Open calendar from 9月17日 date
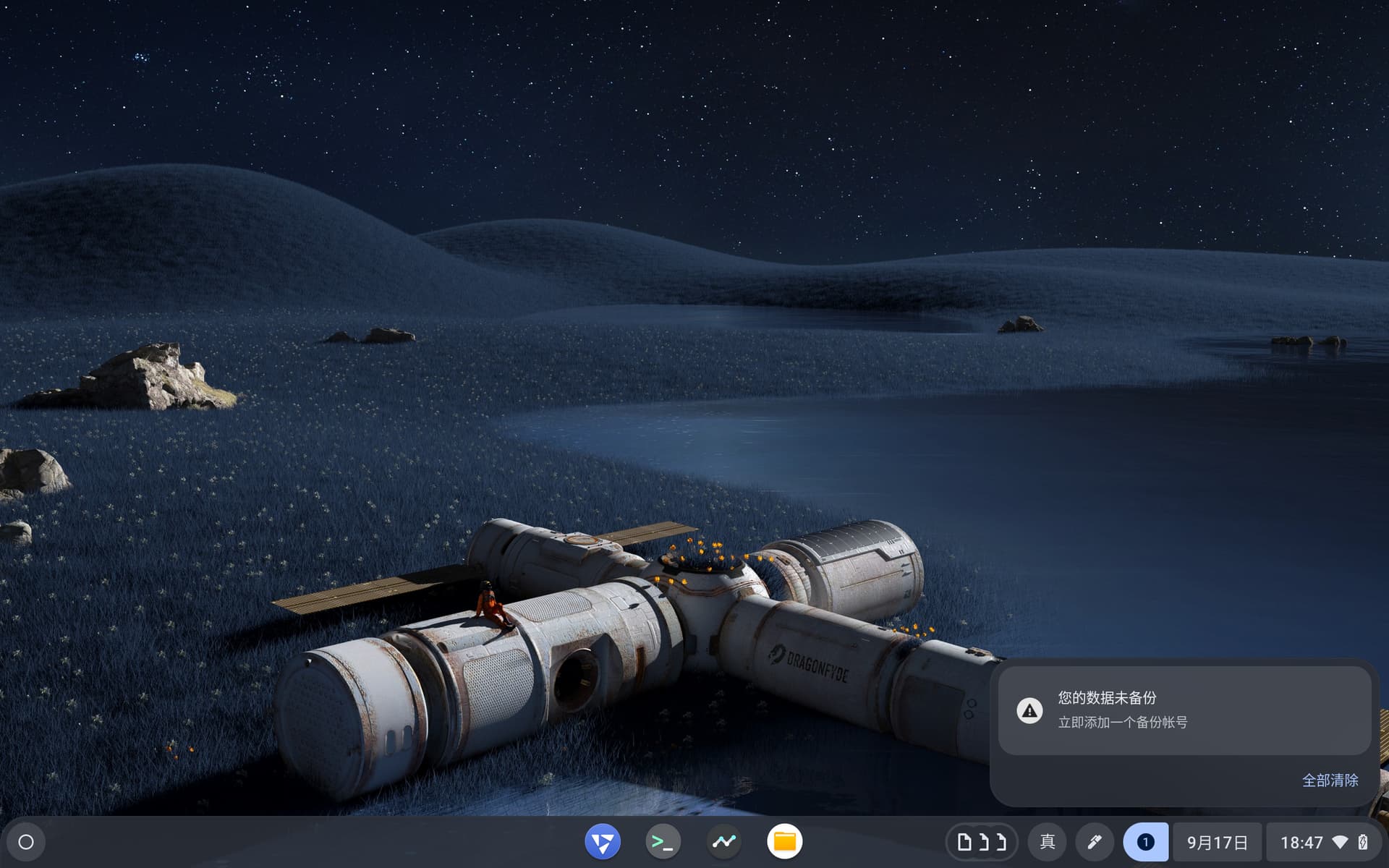This screenshot has height=868, width=1389. pos(1217,842)
